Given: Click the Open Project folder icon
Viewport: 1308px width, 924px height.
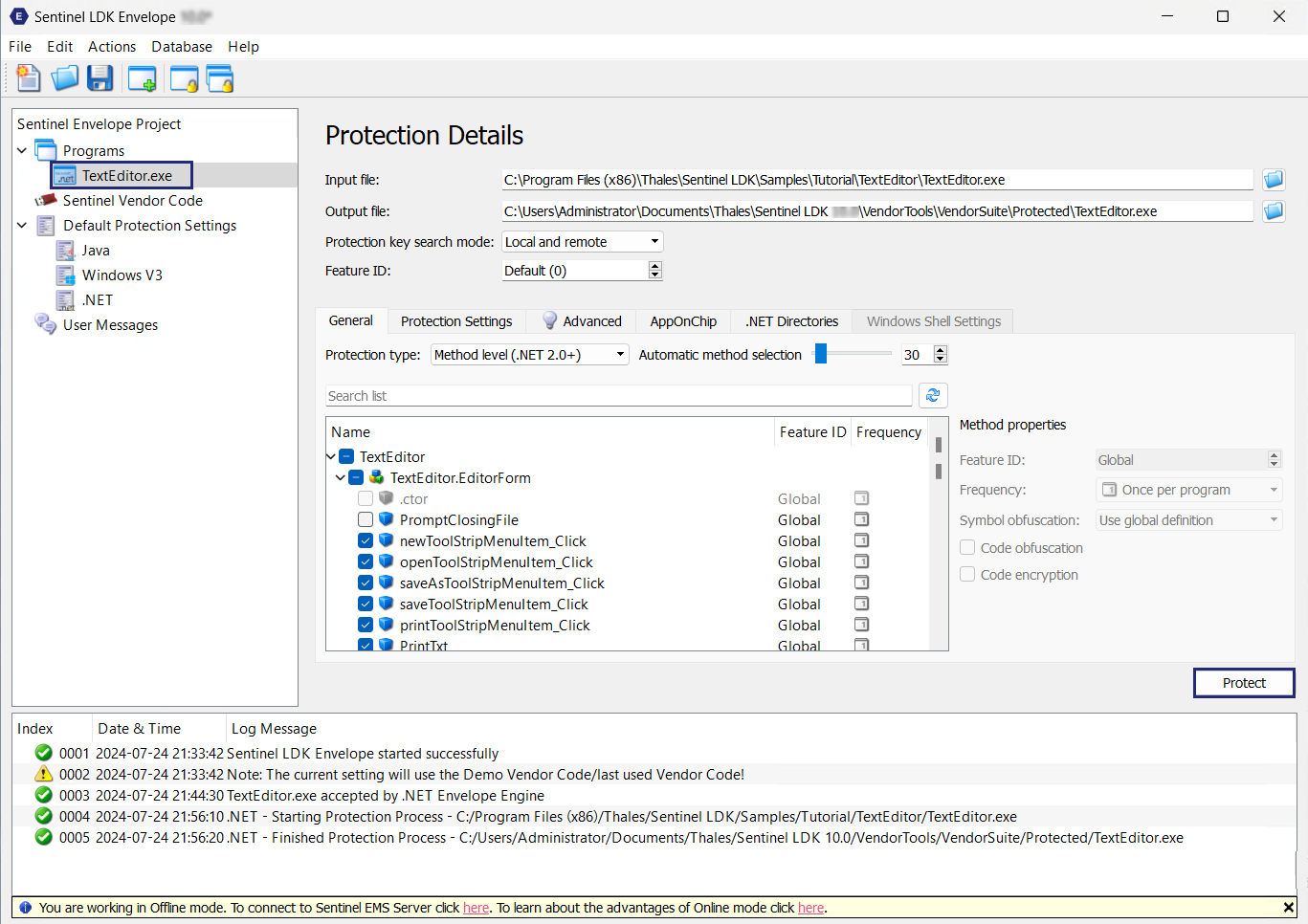Looking at the screenshot, I should pyautogui.click(x=64, y=78).
